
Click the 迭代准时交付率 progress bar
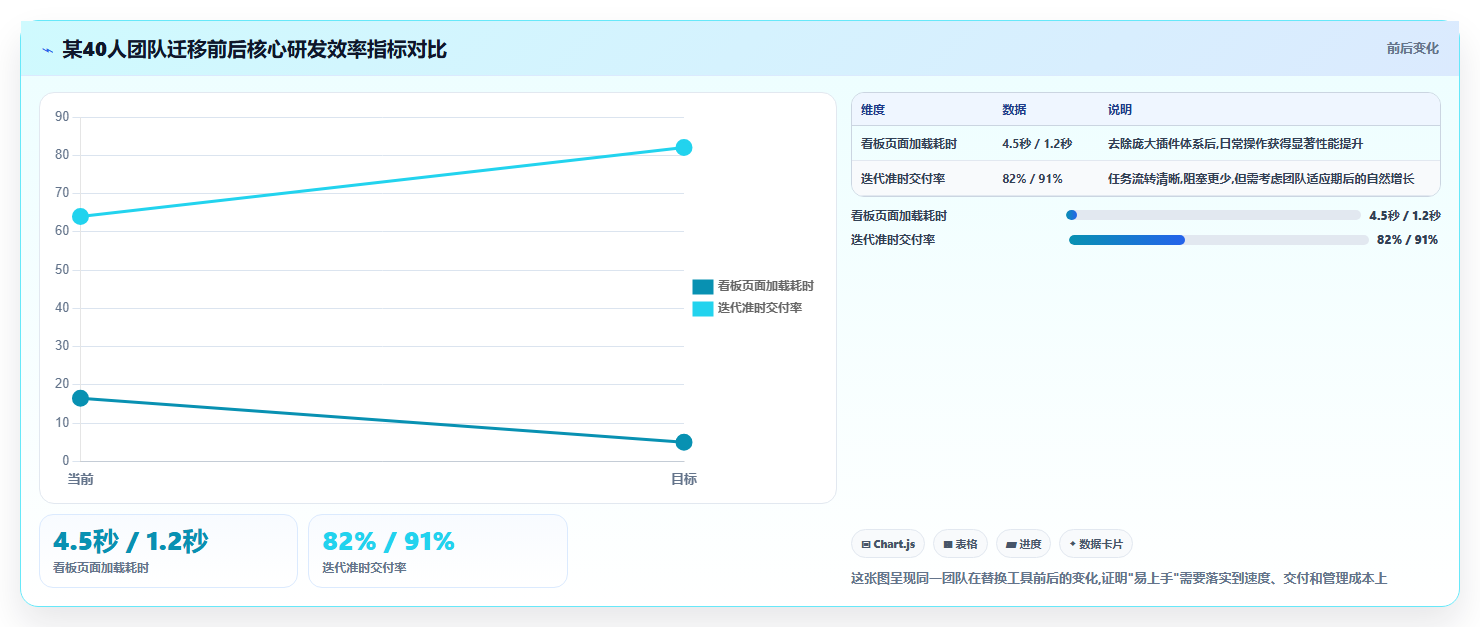point(1218,240)
